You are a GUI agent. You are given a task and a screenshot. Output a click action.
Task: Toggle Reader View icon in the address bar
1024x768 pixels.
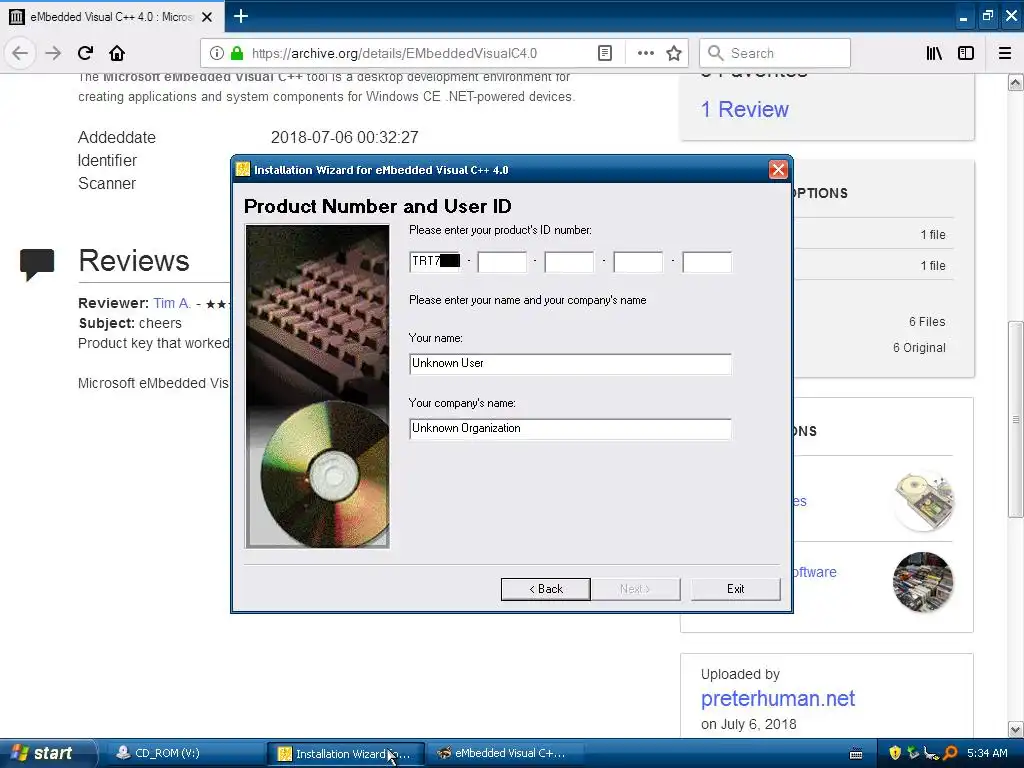(605, 53)
